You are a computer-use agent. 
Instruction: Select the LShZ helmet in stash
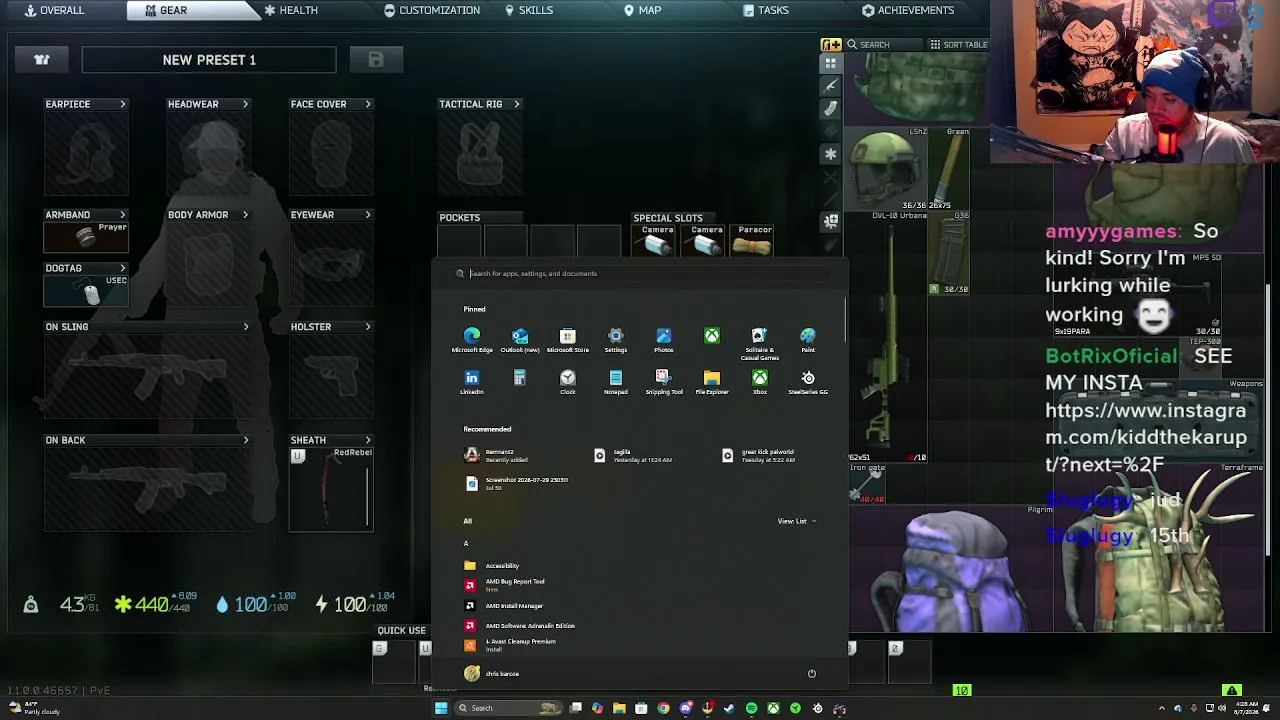click(886, 170)
